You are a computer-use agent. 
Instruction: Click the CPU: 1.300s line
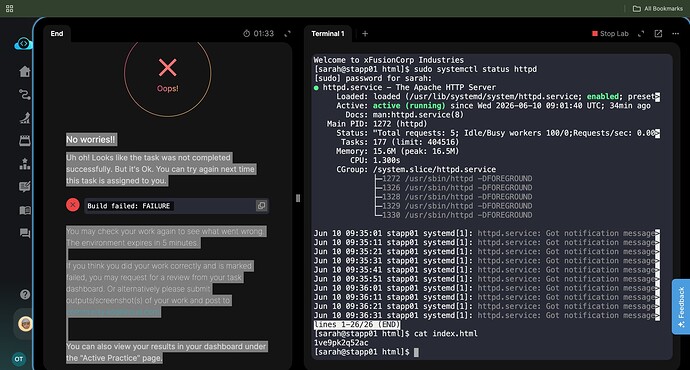(375, 160)
